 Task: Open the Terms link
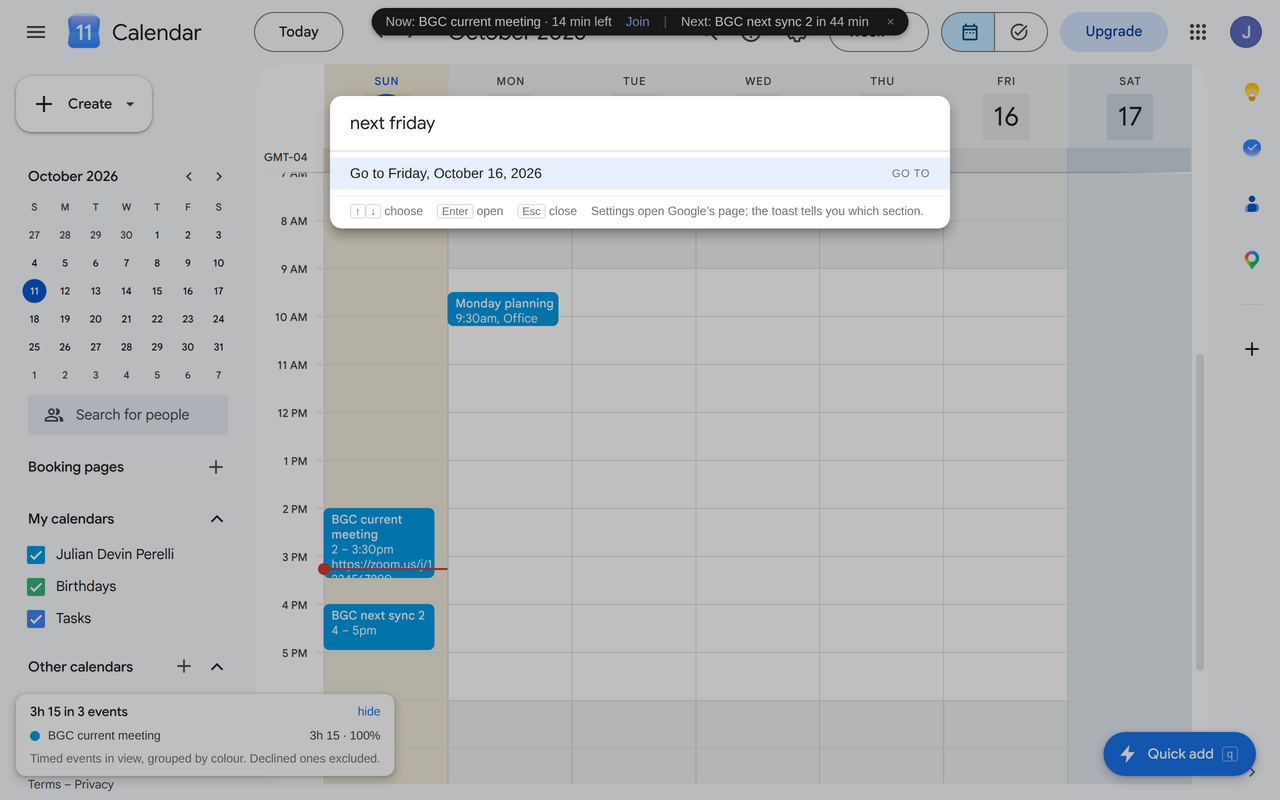tap(44, 785)
